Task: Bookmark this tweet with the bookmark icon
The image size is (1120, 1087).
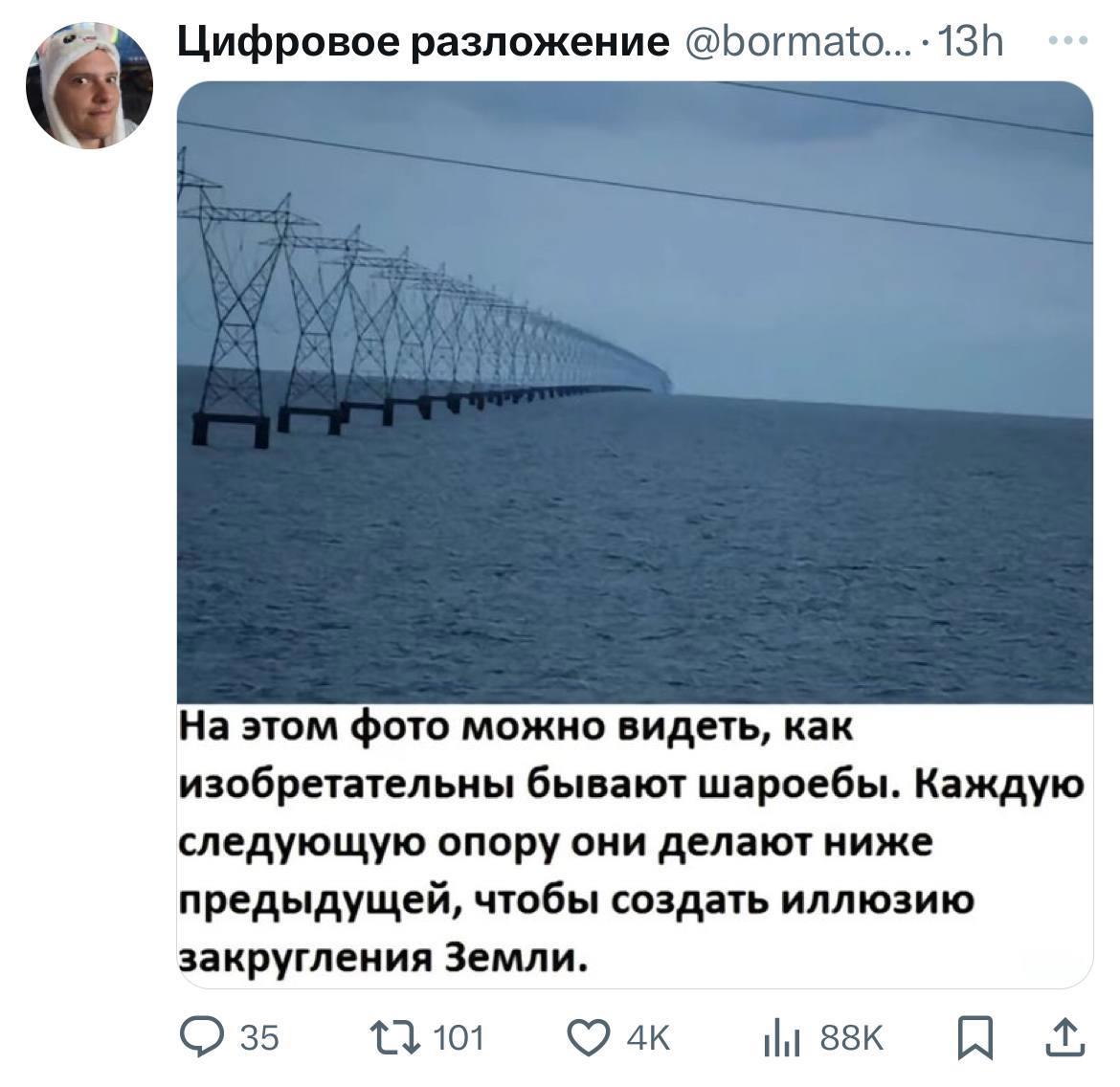Action: coord(975,1037)
